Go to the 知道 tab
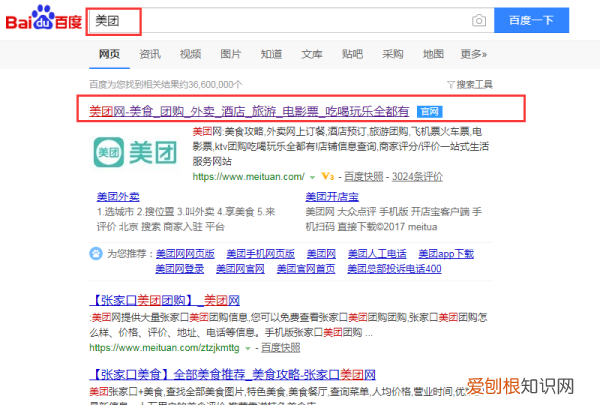The image size is (600, 405). [x=271, y=54]
